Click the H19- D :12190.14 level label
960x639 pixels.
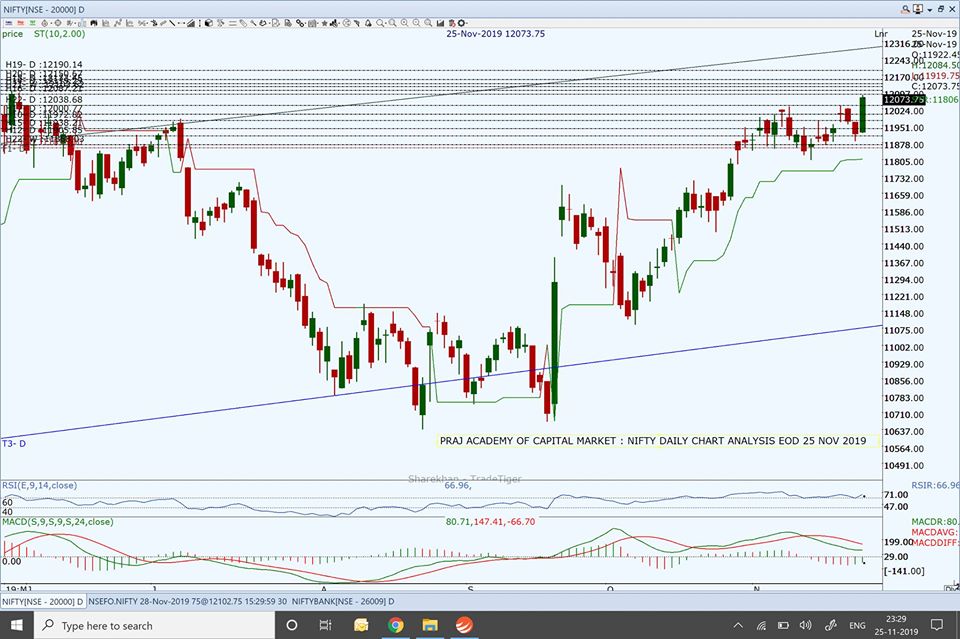point(44,64)
